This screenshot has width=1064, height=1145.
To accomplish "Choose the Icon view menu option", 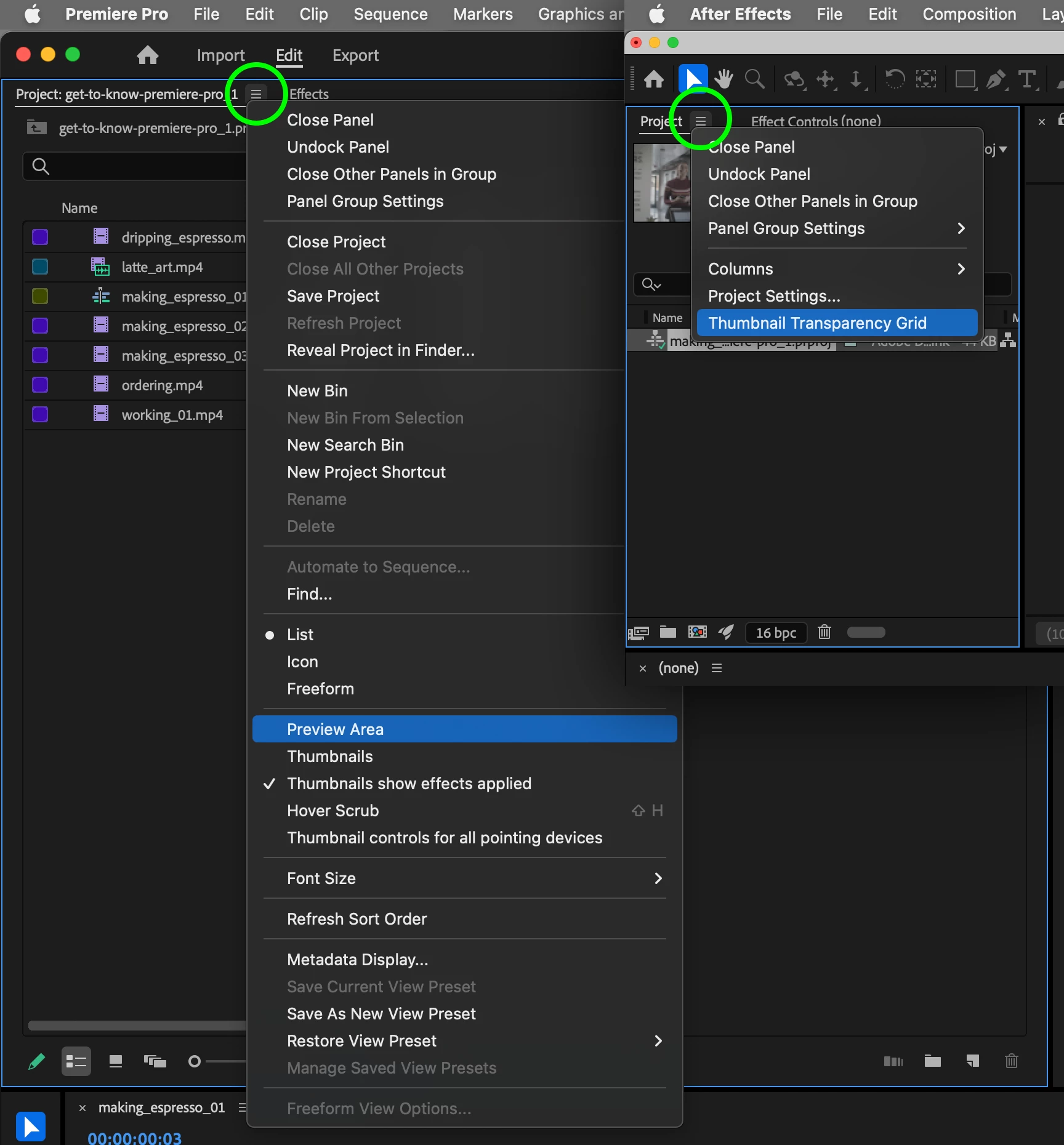I will (x=465, y=662).
